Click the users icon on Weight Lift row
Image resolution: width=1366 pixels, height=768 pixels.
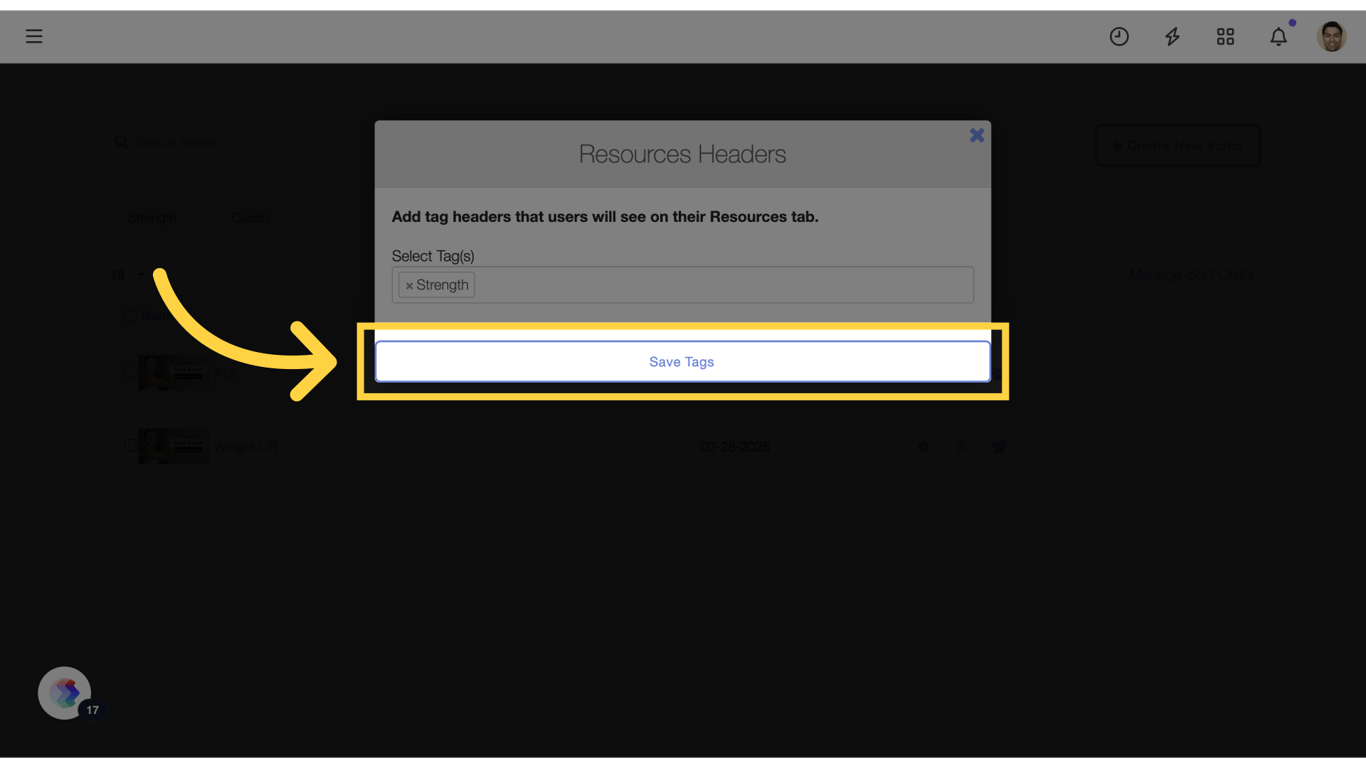(x=999, y=447)
